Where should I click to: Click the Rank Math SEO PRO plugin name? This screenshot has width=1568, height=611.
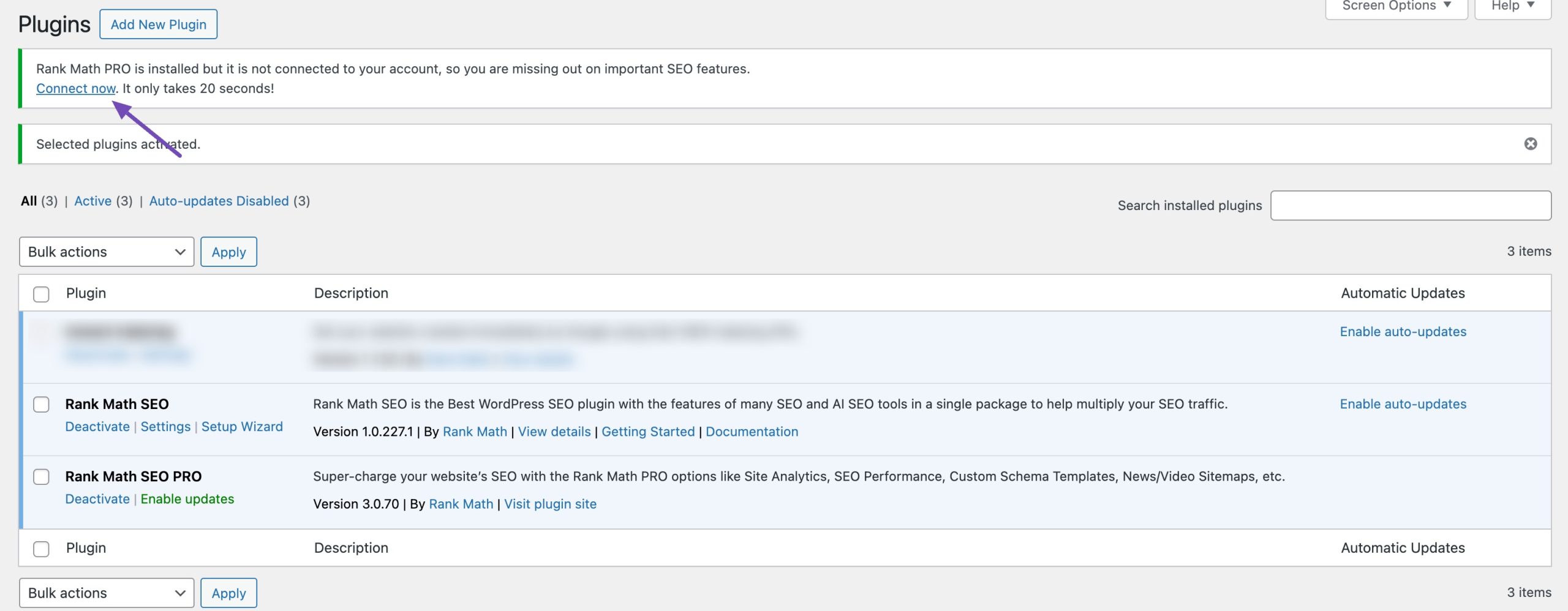coord(134,476)
